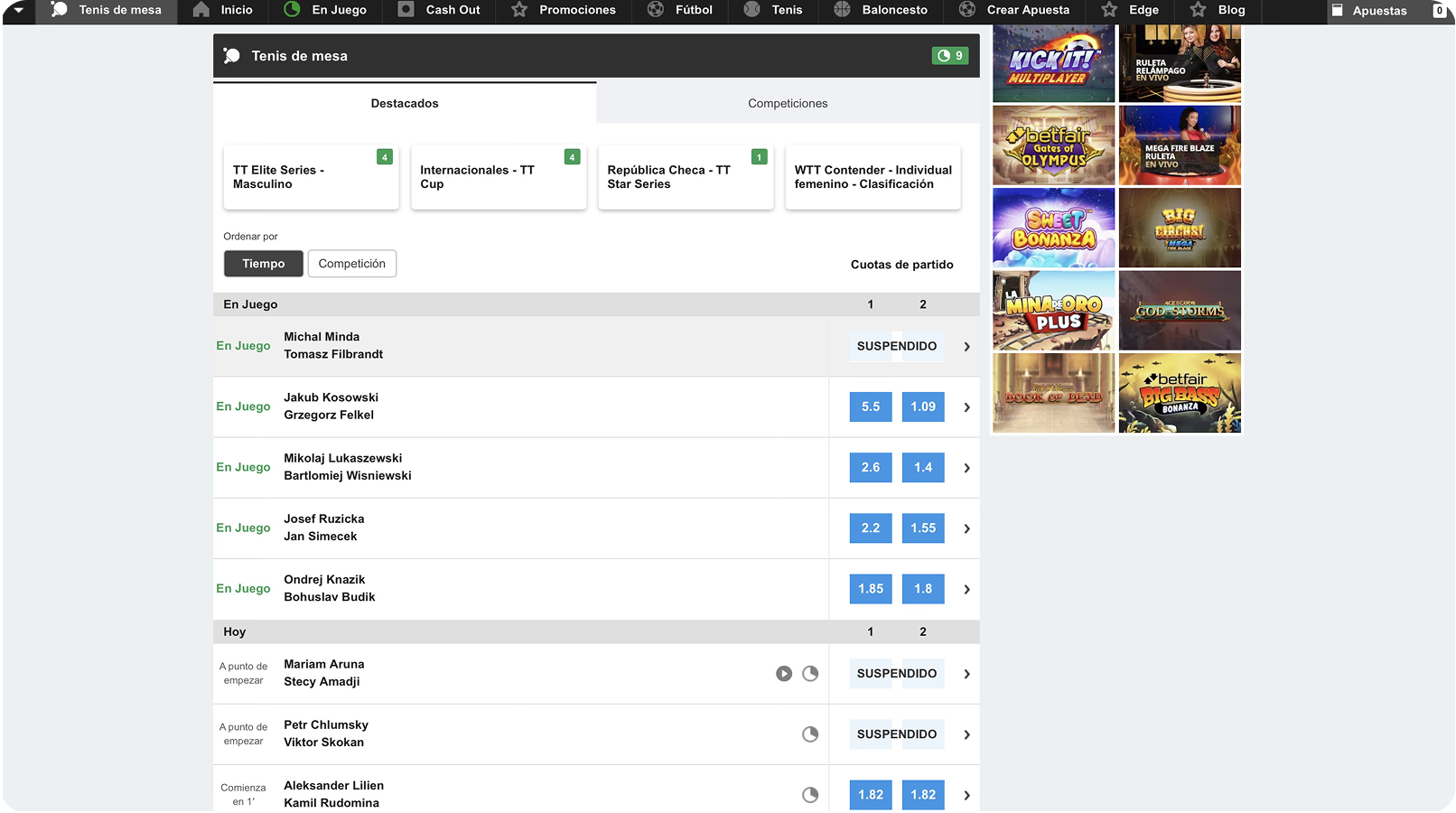
Task: Switch to Competiciones tab
Action: 788,103
